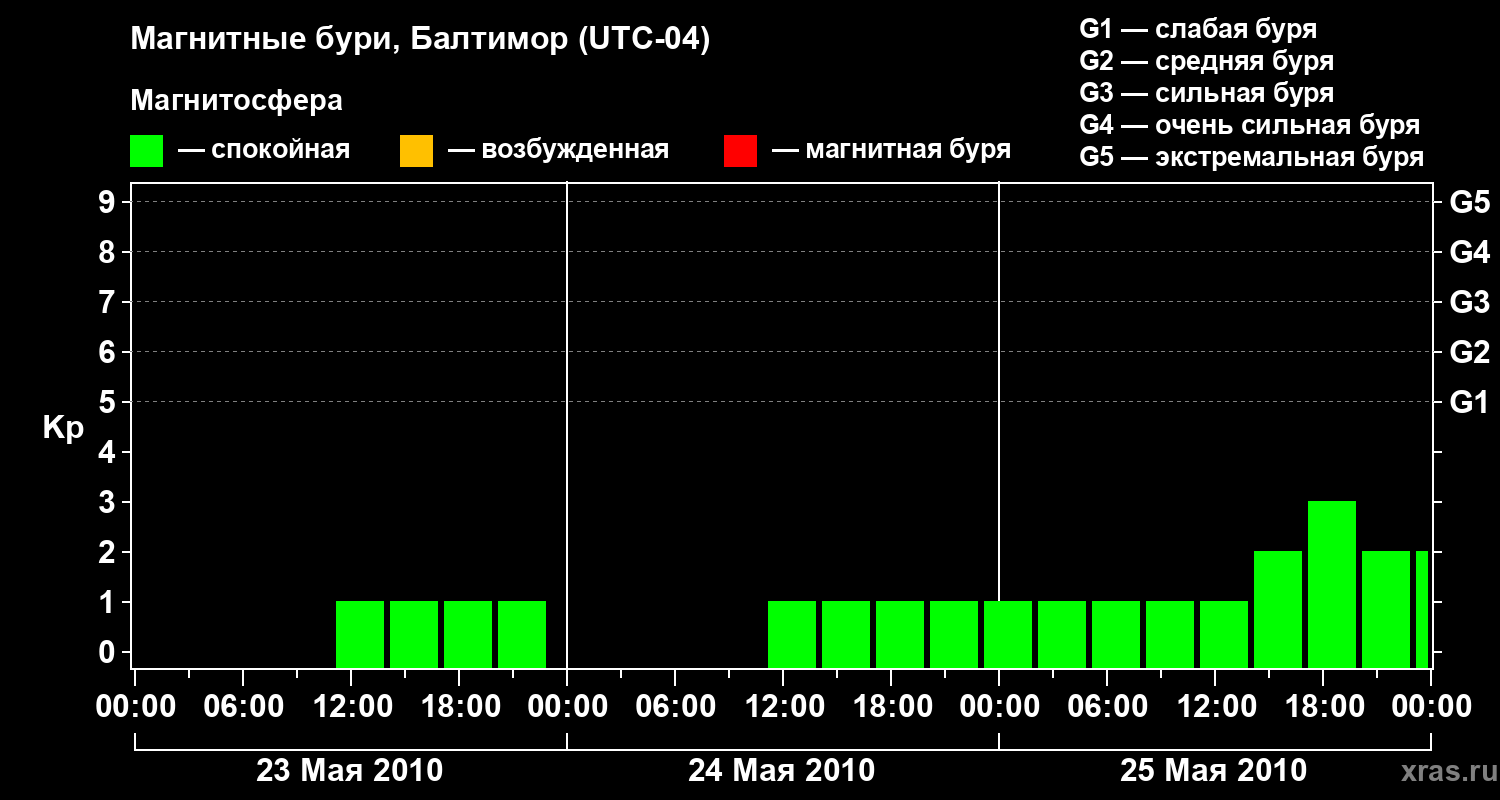The image size is (1500, 800).
Task: Click the '23 Мая 2010' date label
Action: [x=350, y=771]
